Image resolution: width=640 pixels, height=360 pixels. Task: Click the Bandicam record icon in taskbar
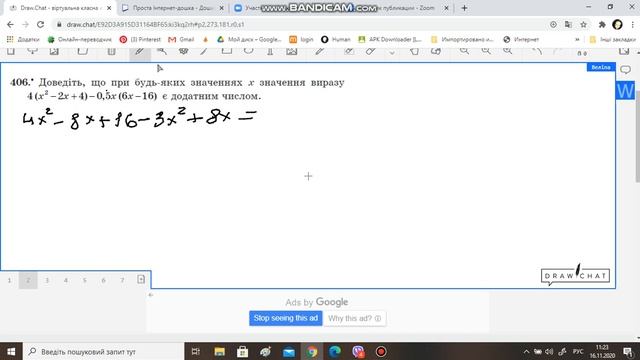(x=381, y=351)
